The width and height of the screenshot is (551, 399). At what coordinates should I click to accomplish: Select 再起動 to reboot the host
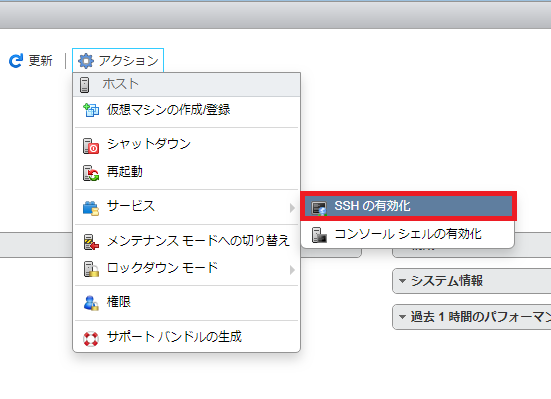[186, 172]
